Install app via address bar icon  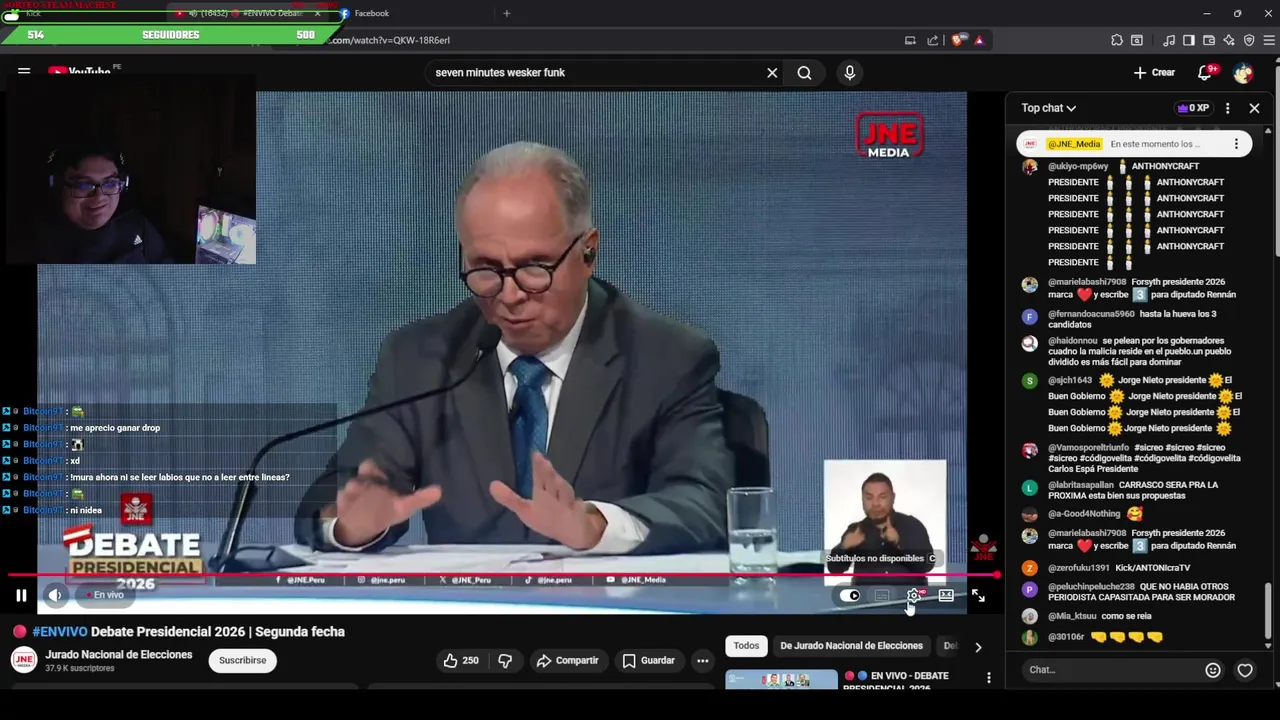click(910, 40)
